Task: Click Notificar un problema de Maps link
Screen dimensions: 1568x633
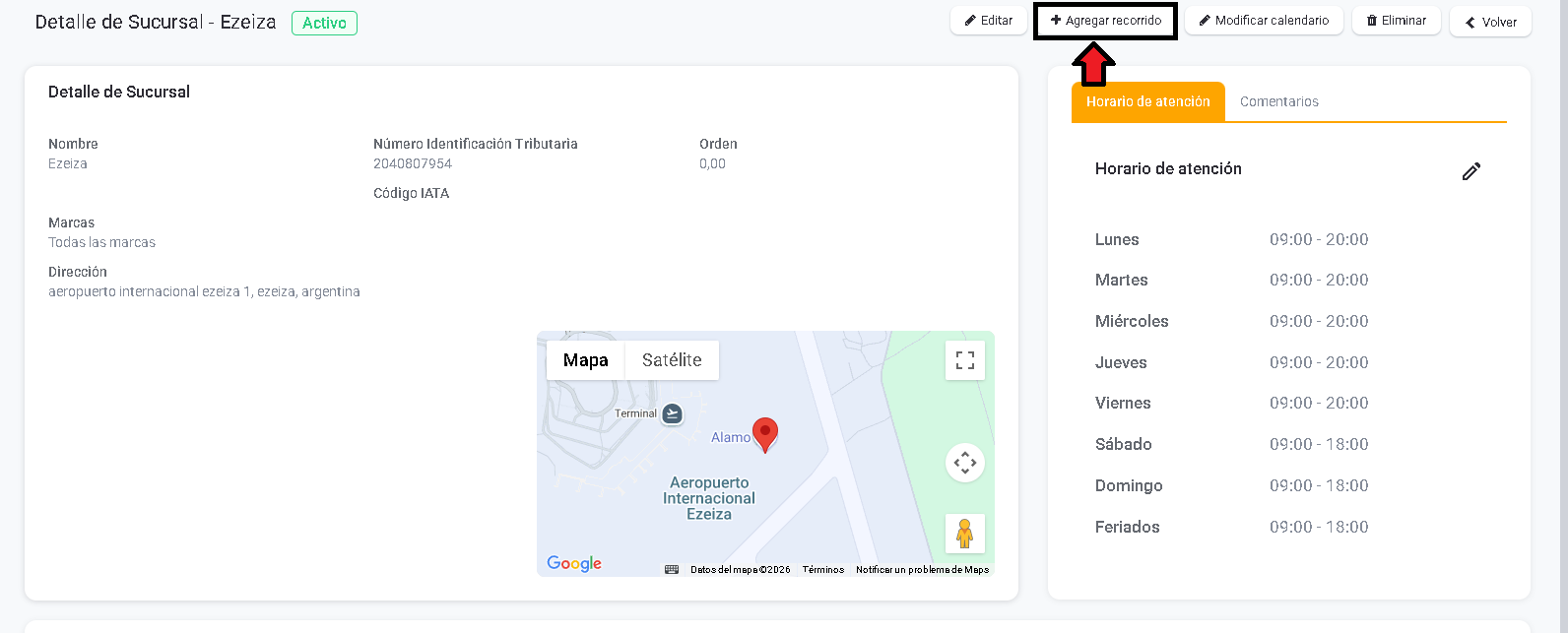Action: pyautogui.click(x=922, y=570)
